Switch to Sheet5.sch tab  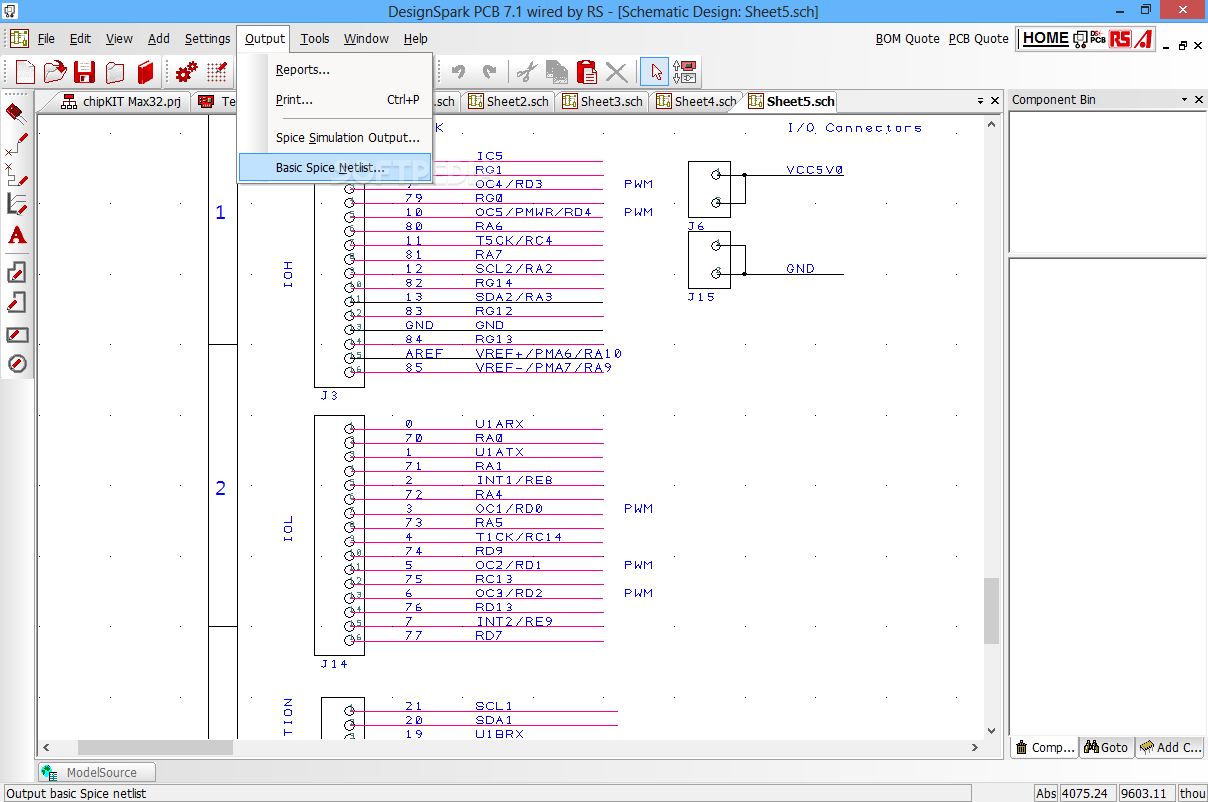point(791,102)
